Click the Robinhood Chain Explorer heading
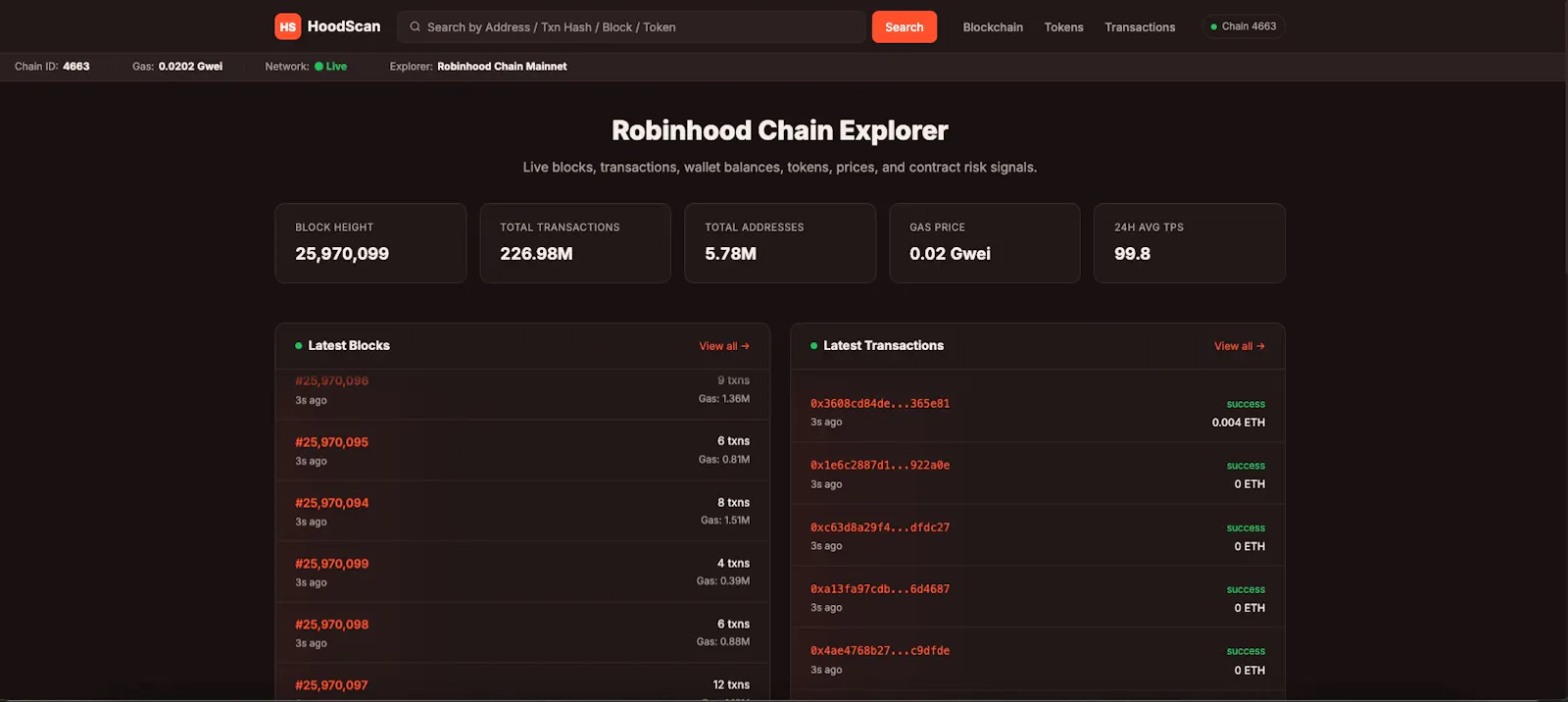This screenshot has width=1568, height=702. coord(780,130)
